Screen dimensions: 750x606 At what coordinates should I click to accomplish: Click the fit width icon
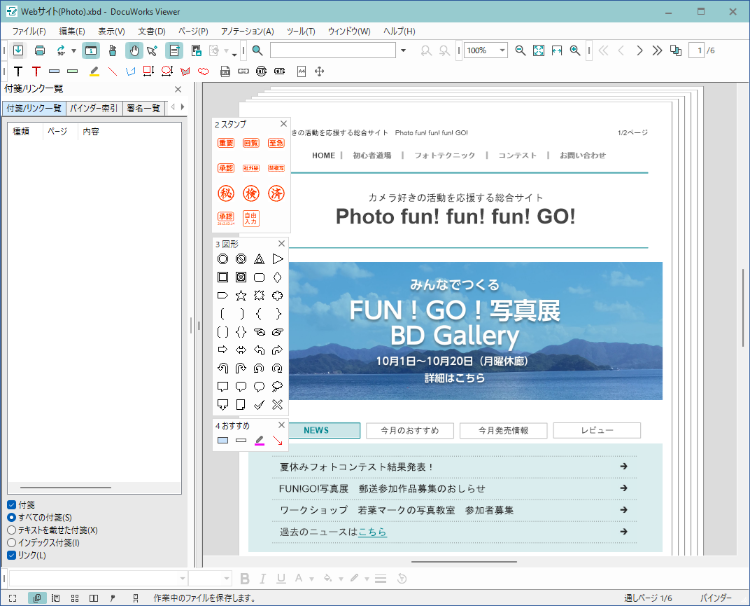click(556, 50)
